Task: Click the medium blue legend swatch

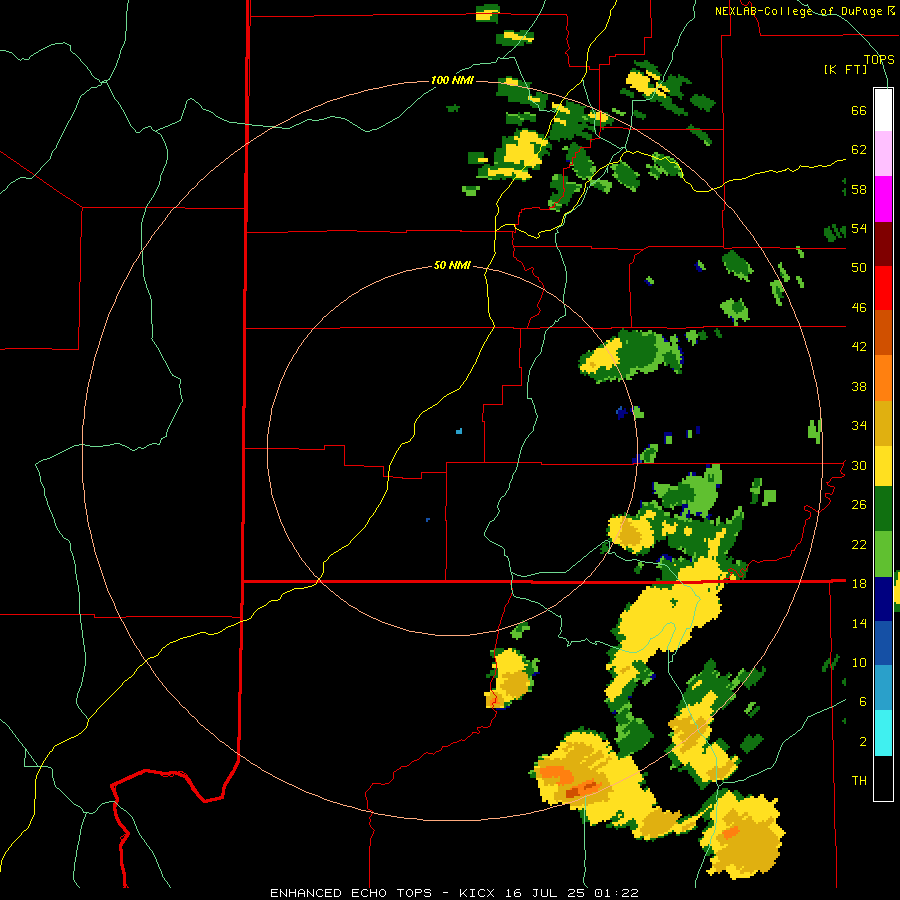Action: pyautogui.click(x=883, y=643)
